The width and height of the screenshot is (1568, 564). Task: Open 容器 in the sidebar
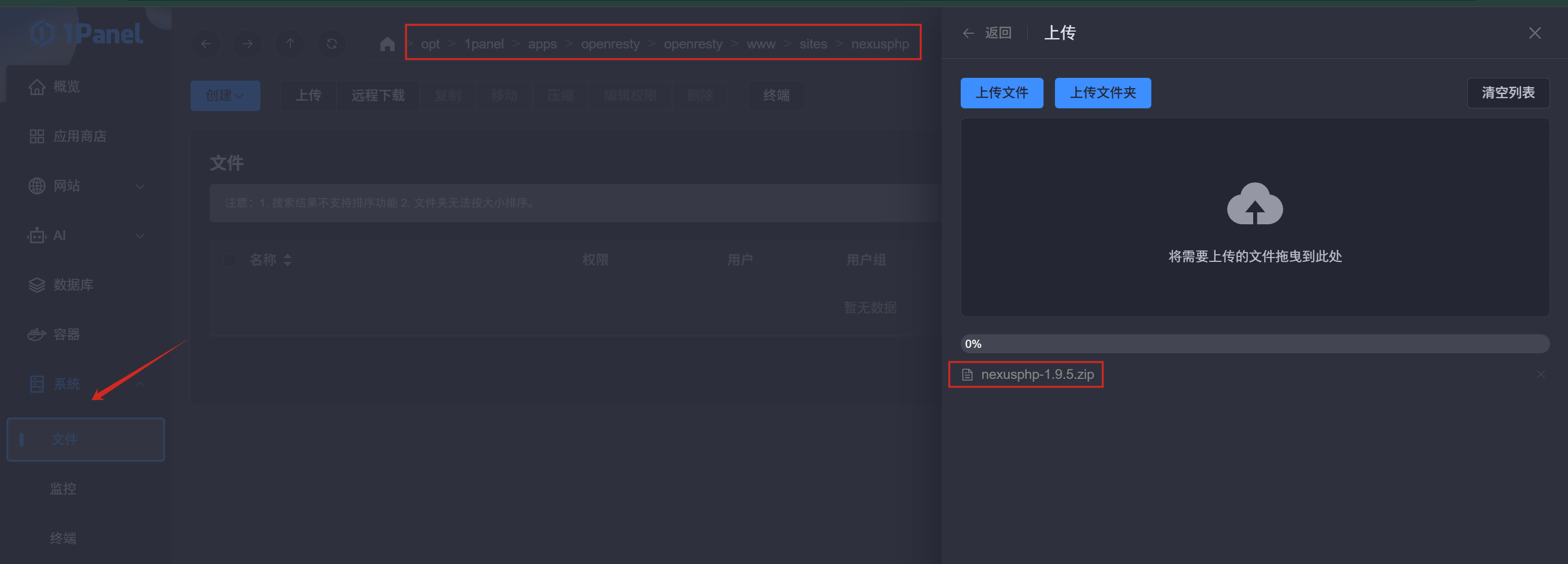click(x=66, y=334)
